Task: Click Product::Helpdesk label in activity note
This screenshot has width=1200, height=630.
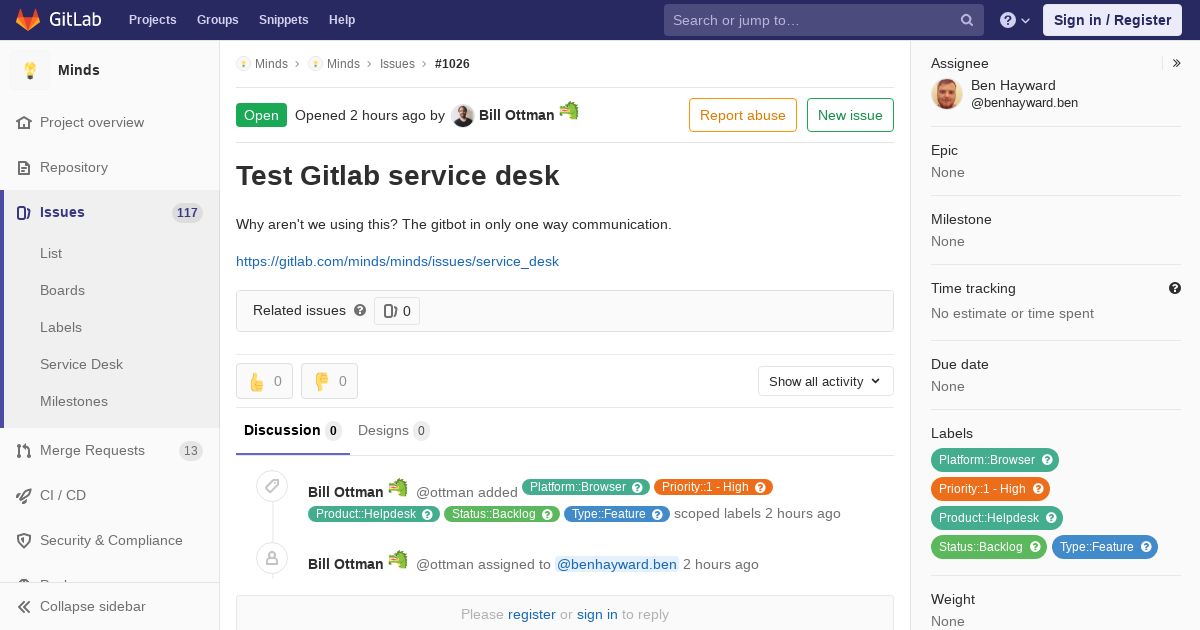Action: click(374, 514)
